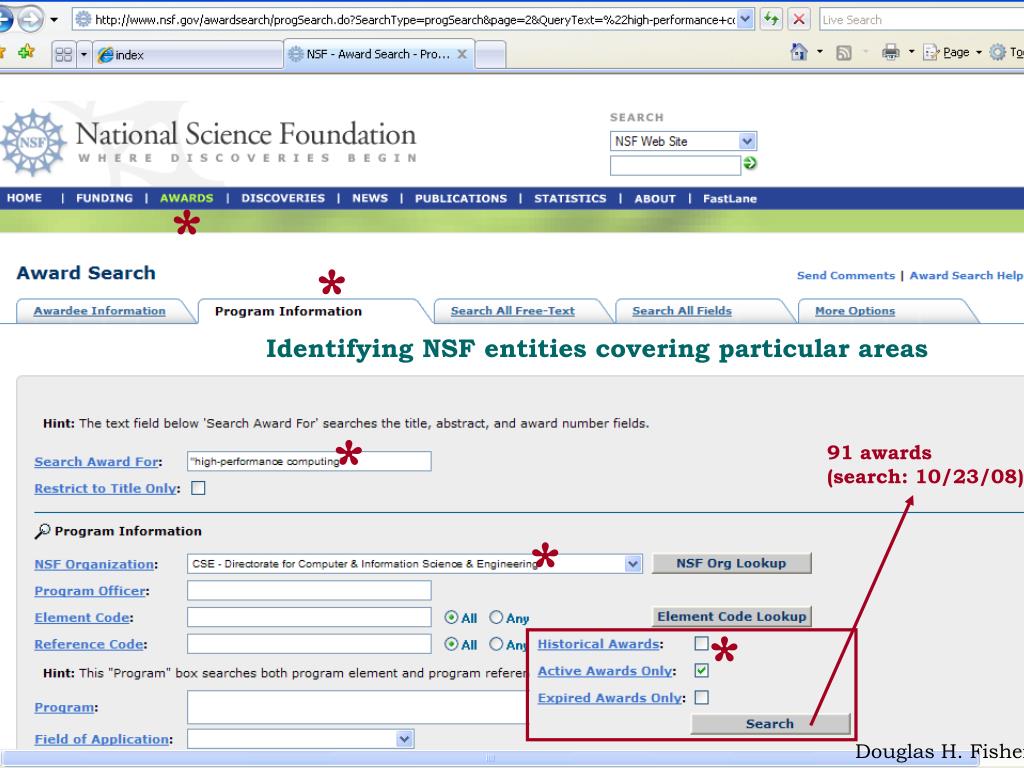
Task: Click the Element Code label link
Action: [82, 618]
